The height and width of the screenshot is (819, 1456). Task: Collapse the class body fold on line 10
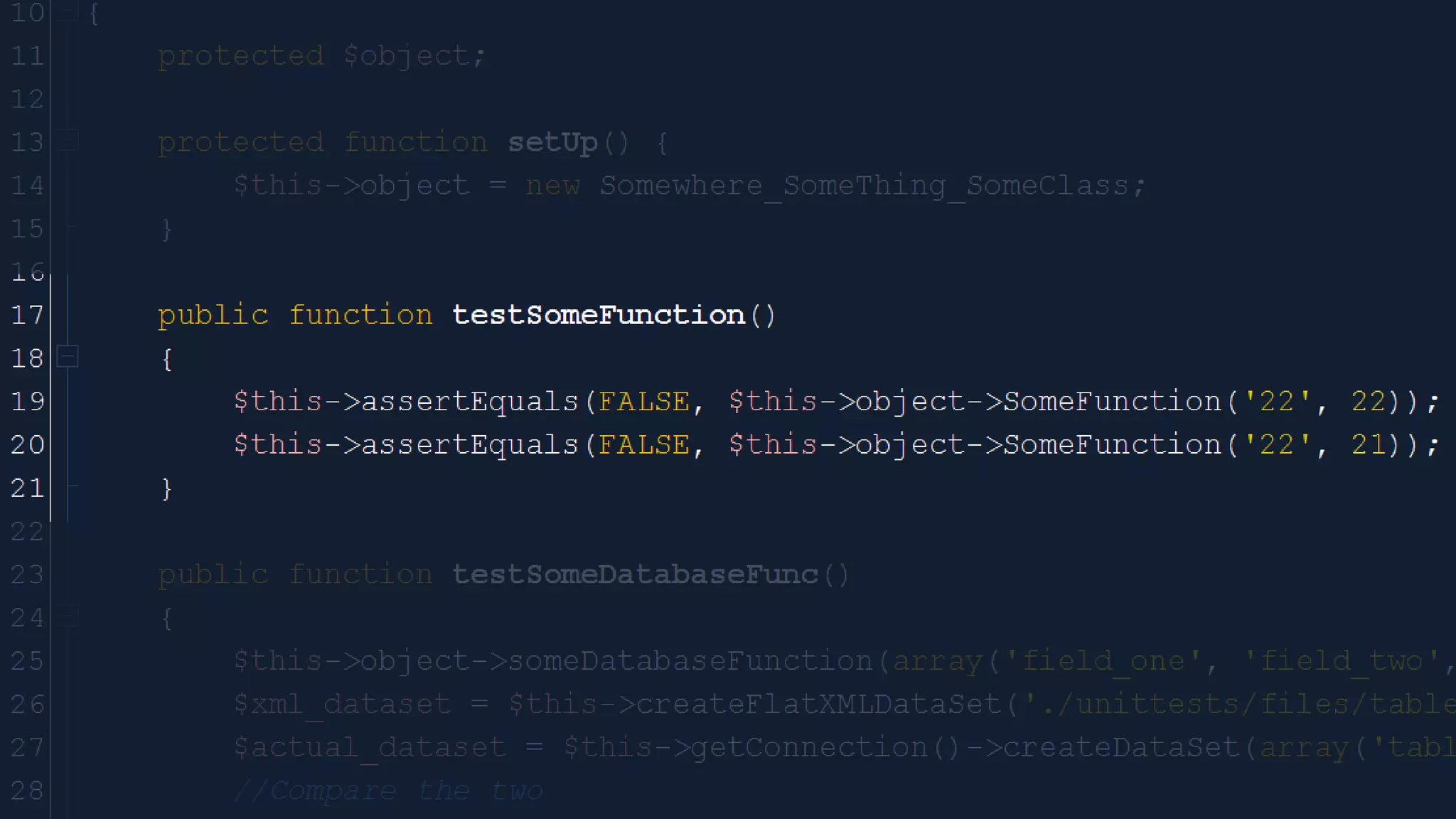(x=68, y=11)
